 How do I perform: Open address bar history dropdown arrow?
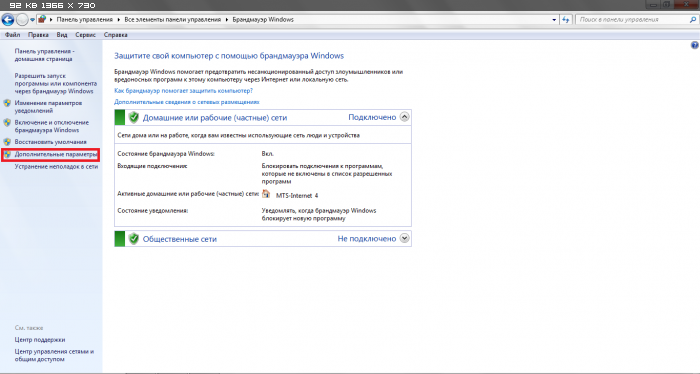pos(554,20)
